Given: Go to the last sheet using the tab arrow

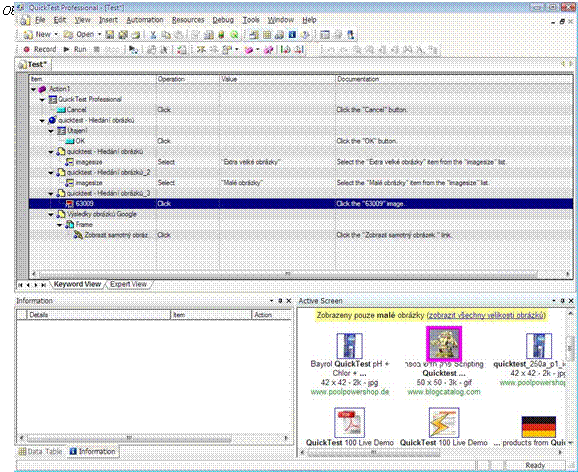Looking at the screenshot, I should [x=43, y=285].
